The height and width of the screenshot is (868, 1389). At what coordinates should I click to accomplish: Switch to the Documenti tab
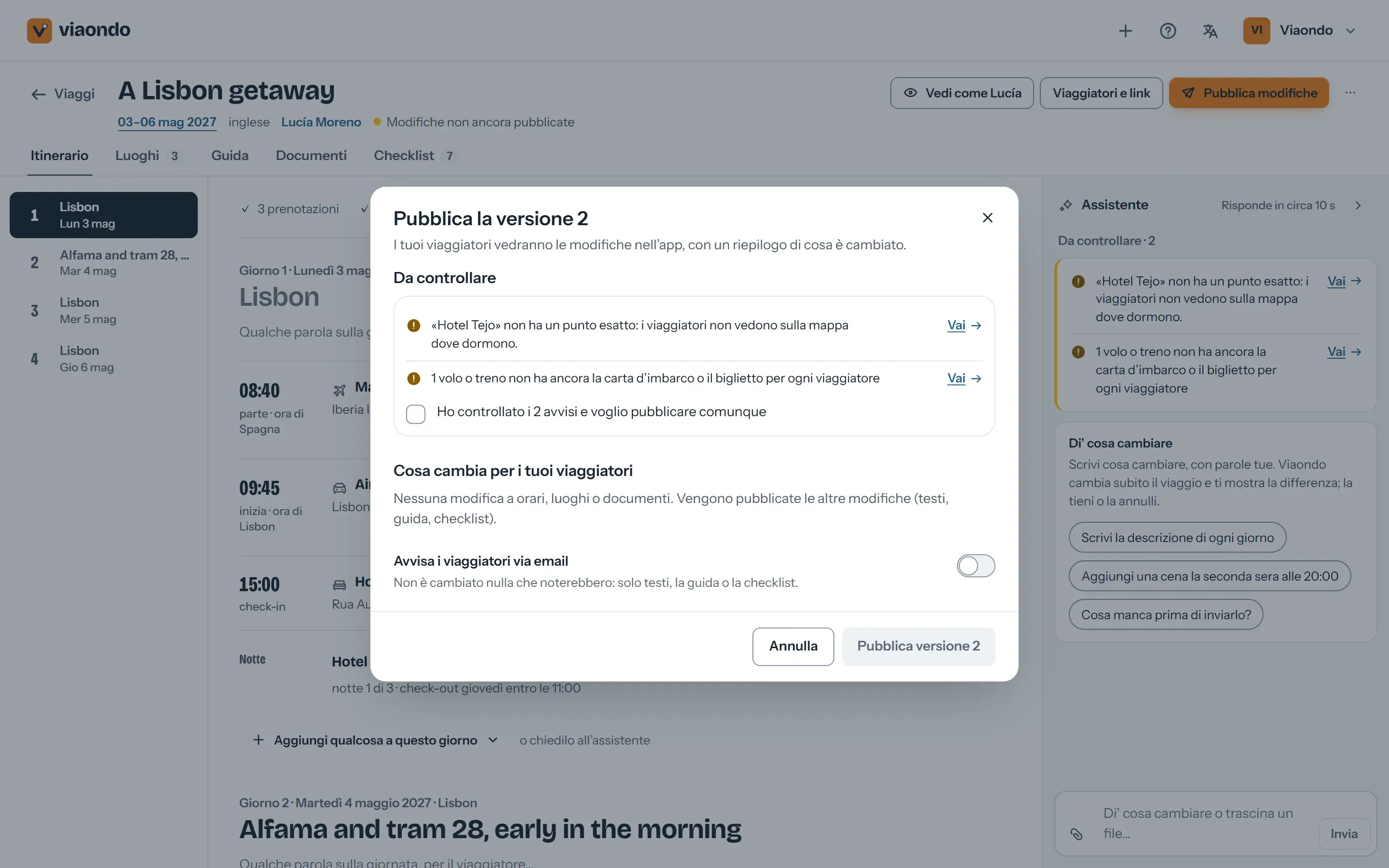[311, 156]
